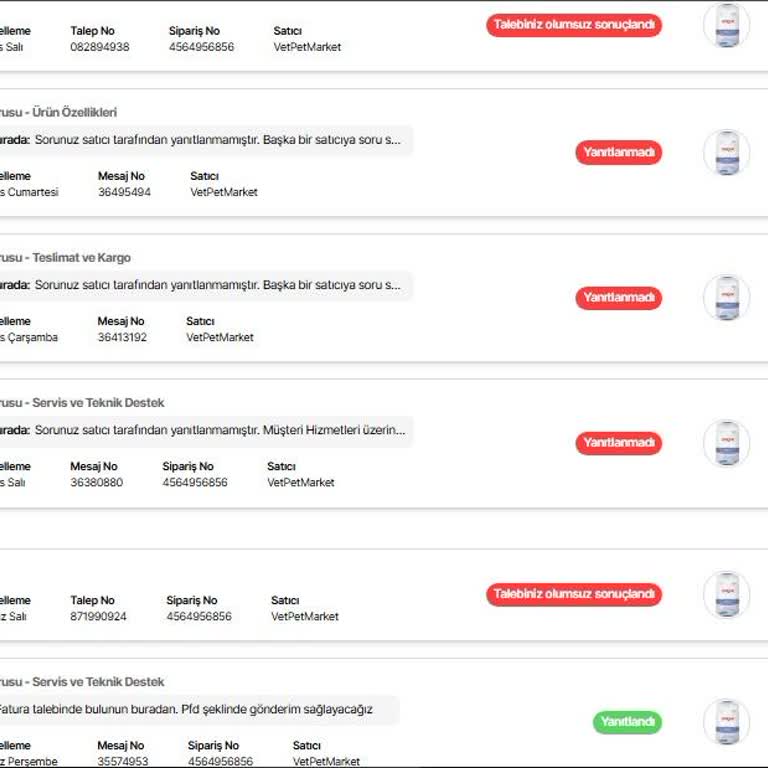Viewport: 768px width, 768px height.
Task: Click product image beside message 35574953
Action: (726, 722)
